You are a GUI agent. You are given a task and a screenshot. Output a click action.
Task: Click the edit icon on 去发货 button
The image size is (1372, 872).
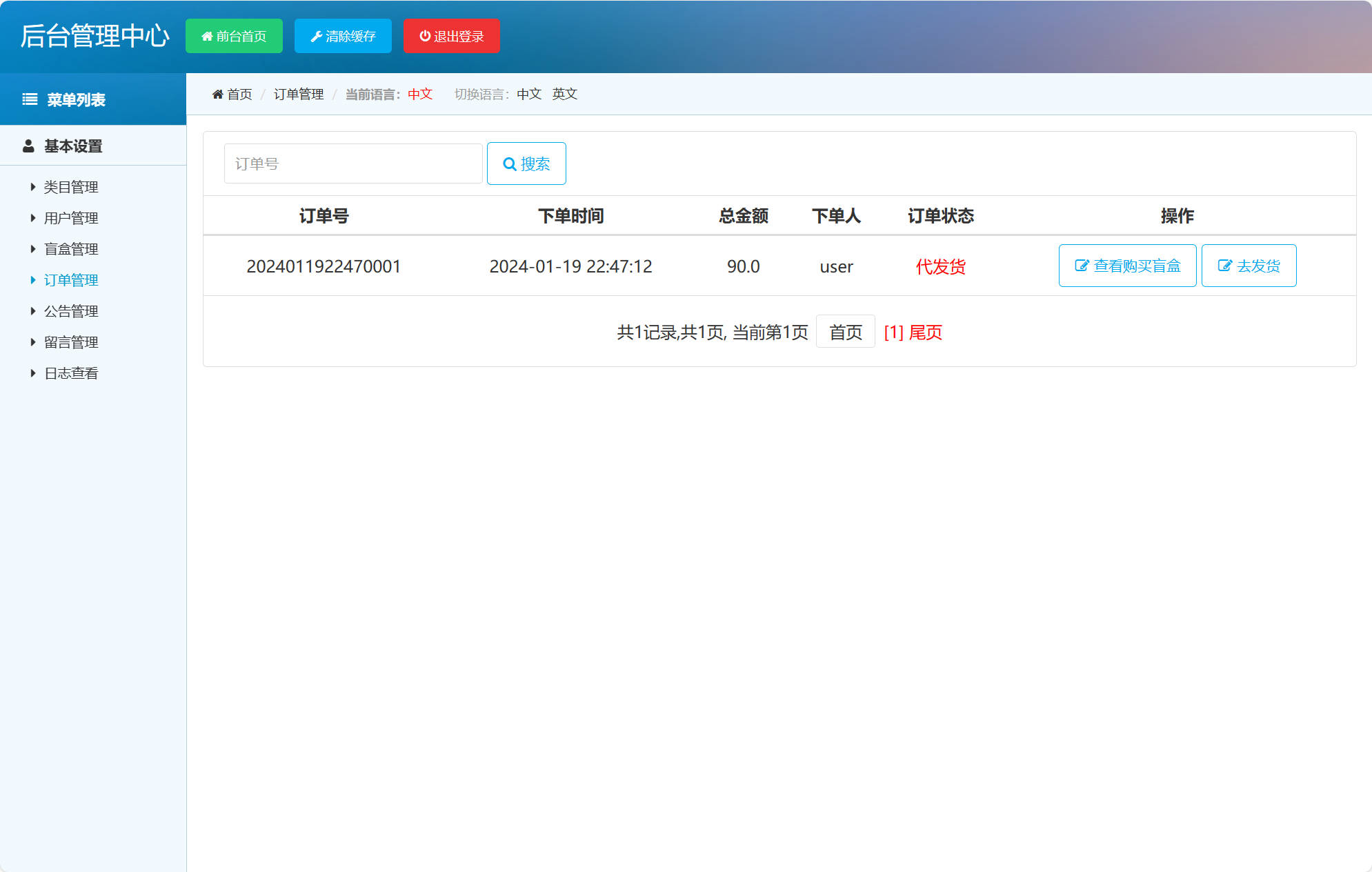[1224, 265]
